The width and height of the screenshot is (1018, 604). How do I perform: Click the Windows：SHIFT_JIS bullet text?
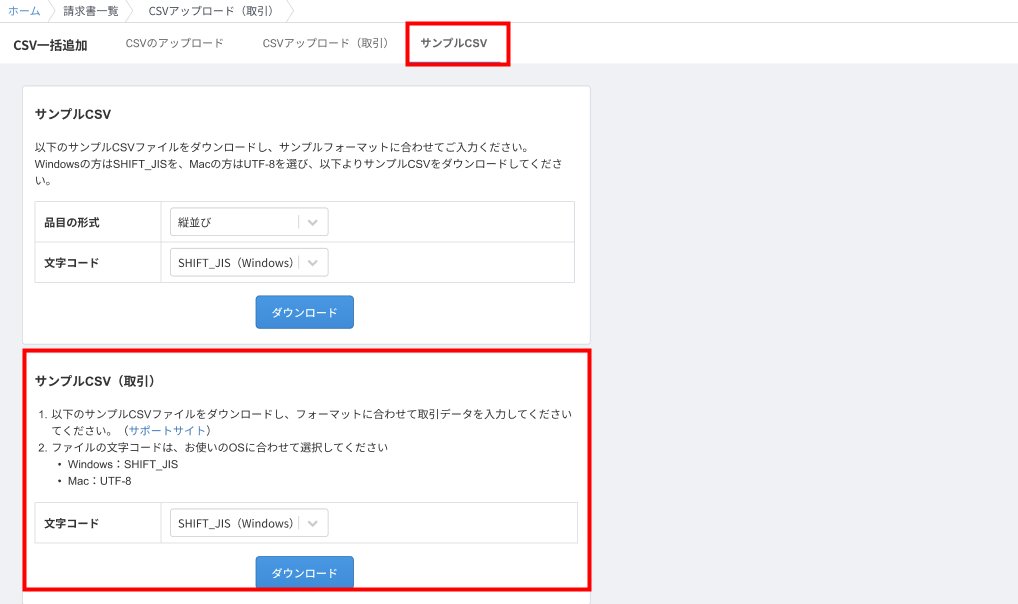coord(123,464)
